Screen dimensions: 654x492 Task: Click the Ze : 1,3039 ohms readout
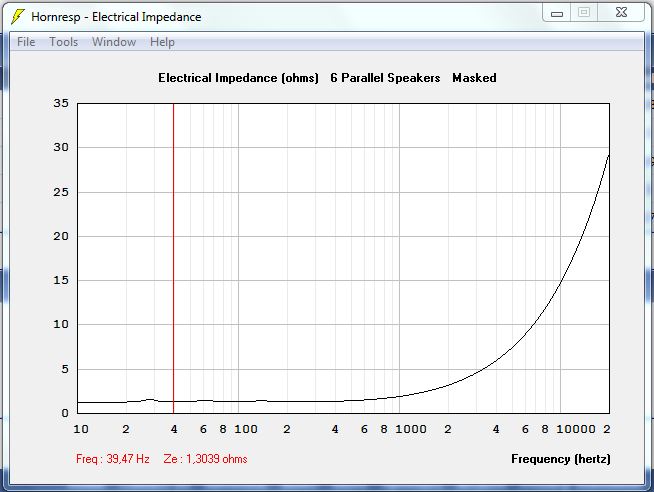pyautogui.click(x=205, y=459)
